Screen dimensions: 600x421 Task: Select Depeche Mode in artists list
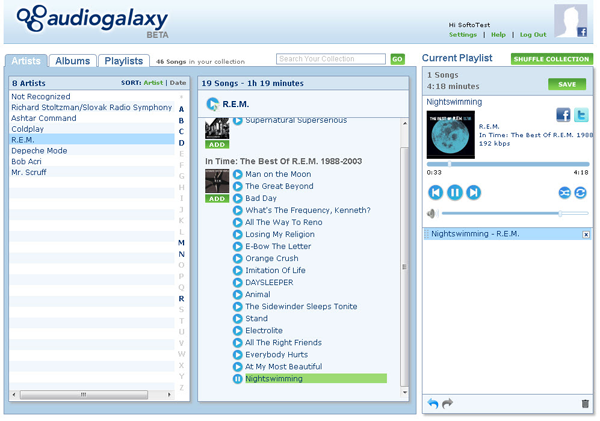point(39,151)
